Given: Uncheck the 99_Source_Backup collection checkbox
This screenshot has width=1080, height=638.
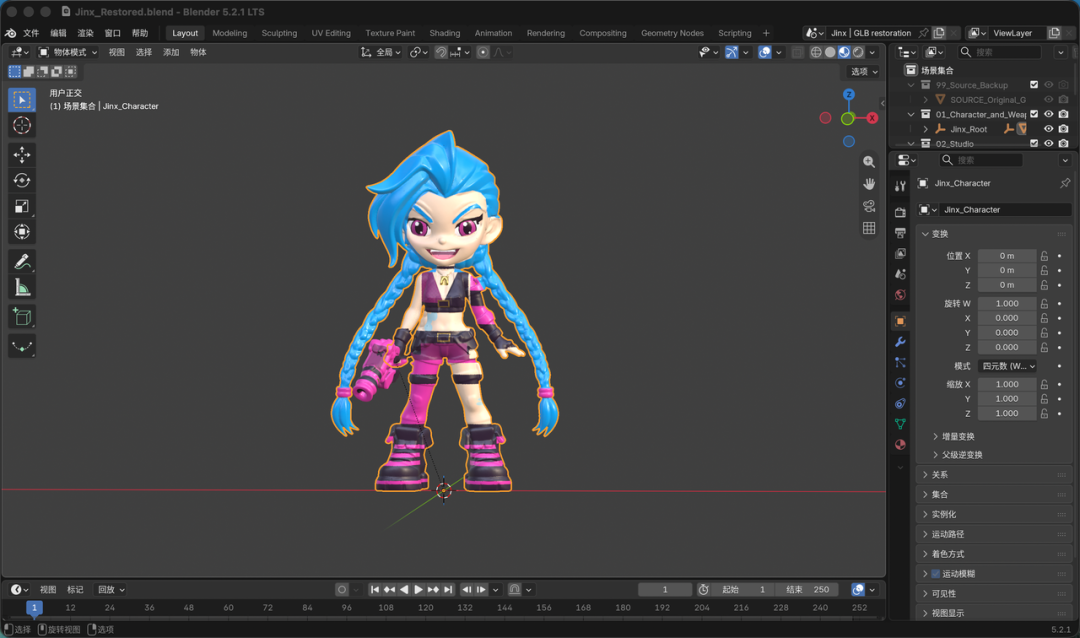Looking at the screenshot, I should click(x=1034, y=85).
